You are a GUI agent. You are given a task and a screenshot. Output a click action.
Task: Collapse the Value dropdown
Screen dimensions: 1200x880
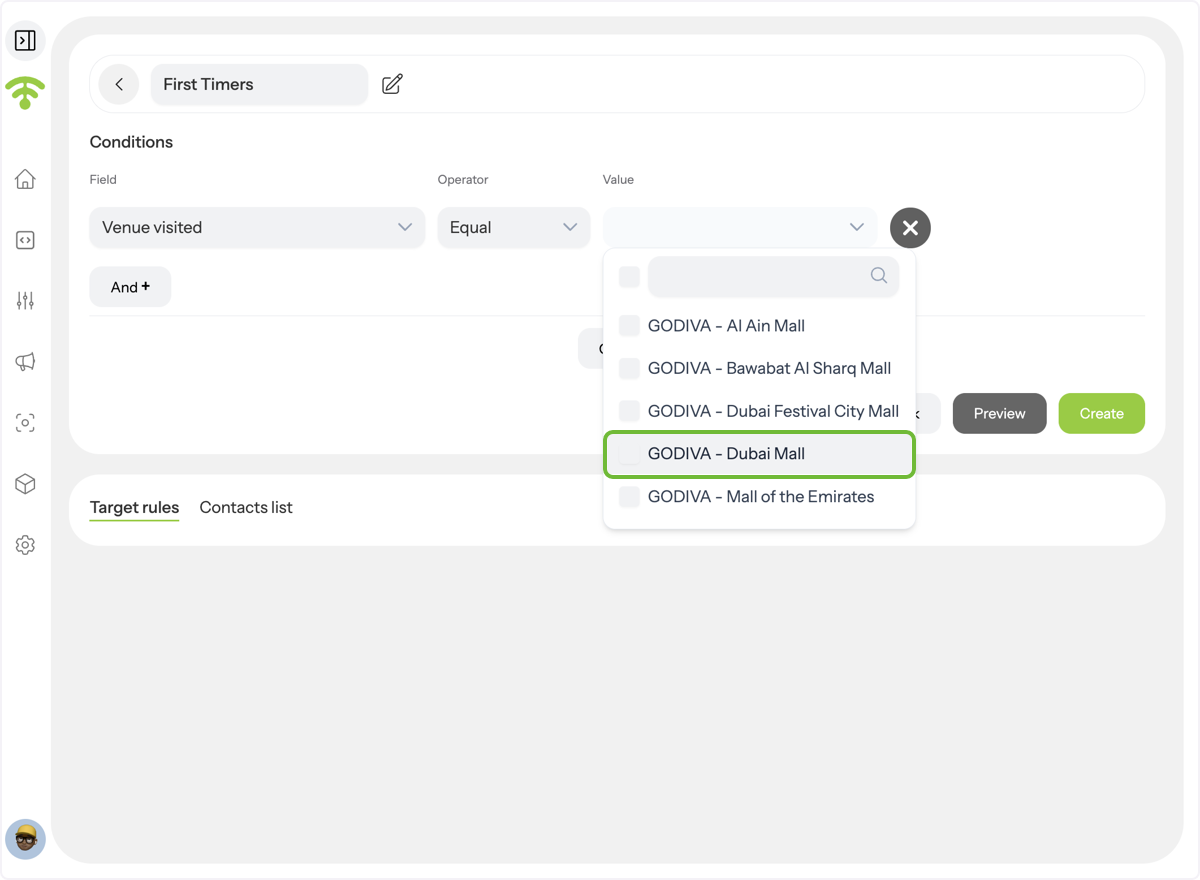coord(739,228)
